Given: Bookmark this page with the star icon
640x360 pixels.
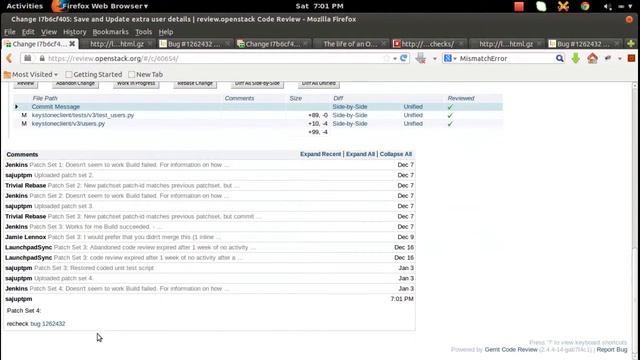Looking at the screenshot, I should [x=386, y=58].
